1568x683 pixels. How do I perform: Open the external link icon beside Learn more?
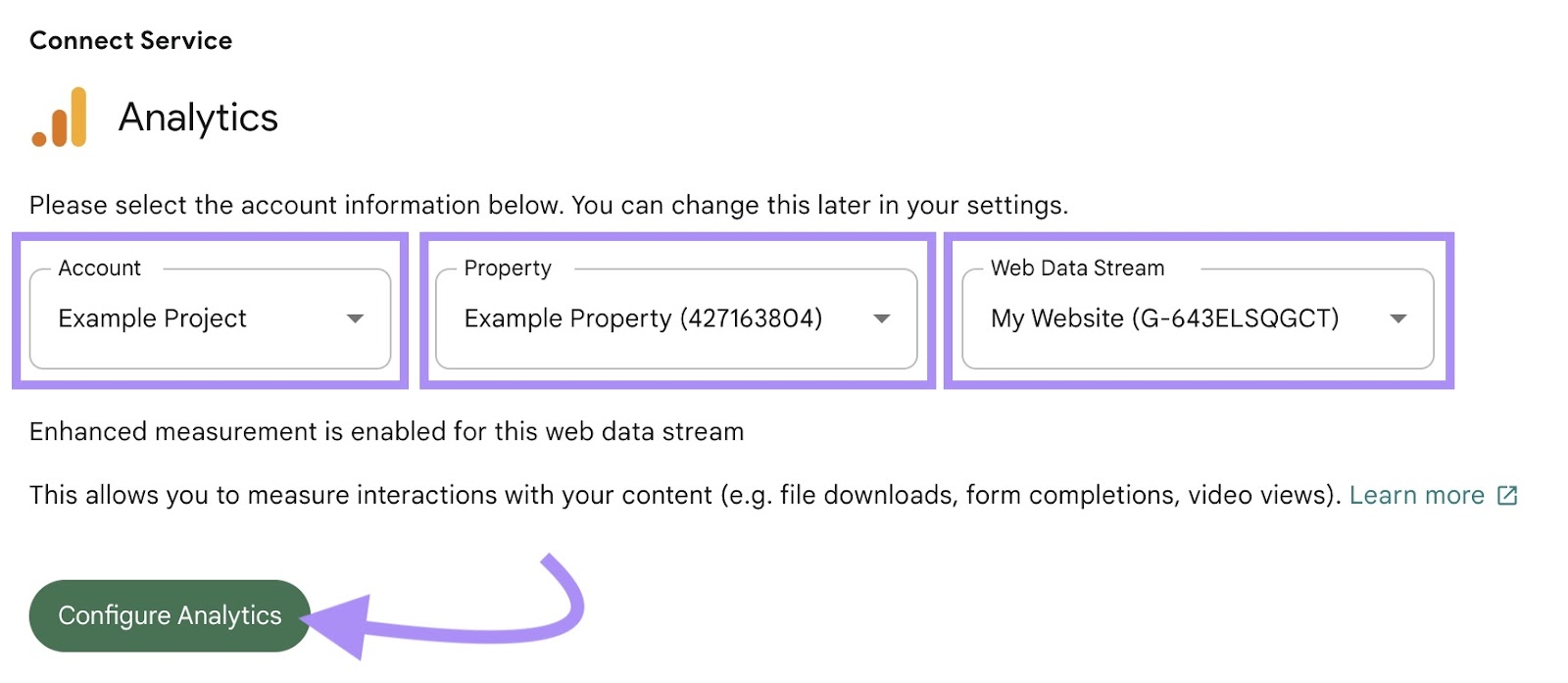click(1506, 495)
